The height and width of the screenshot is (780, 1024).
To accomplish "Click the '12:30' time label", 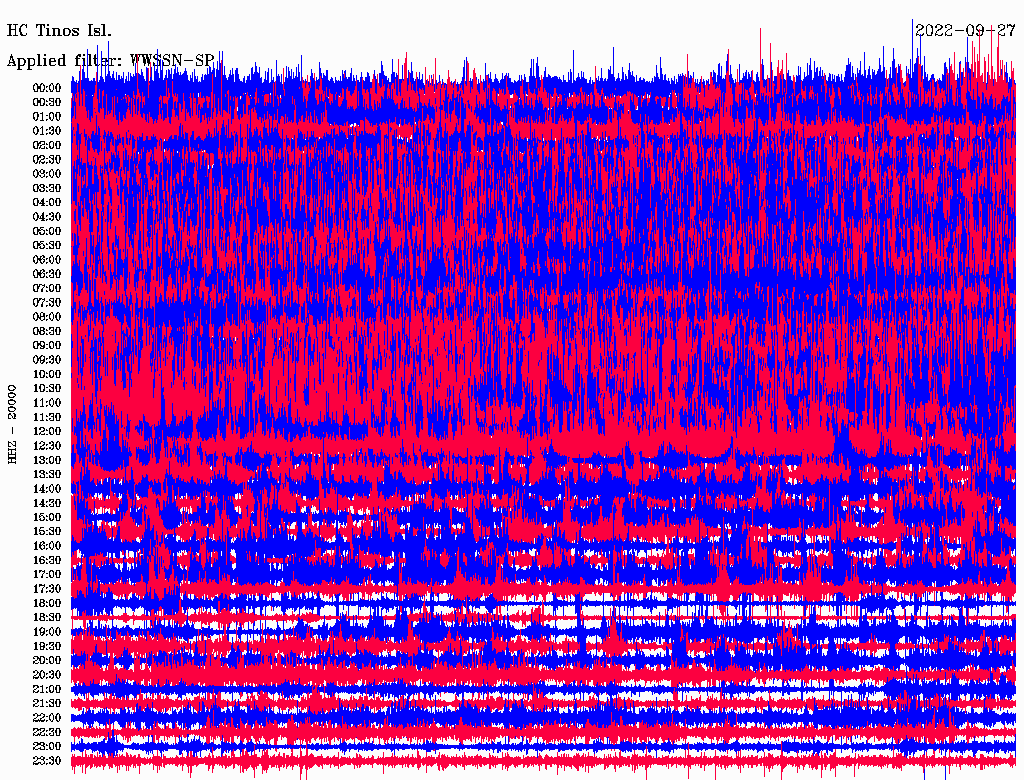I will pyautogui.click(x=47, y=446).
